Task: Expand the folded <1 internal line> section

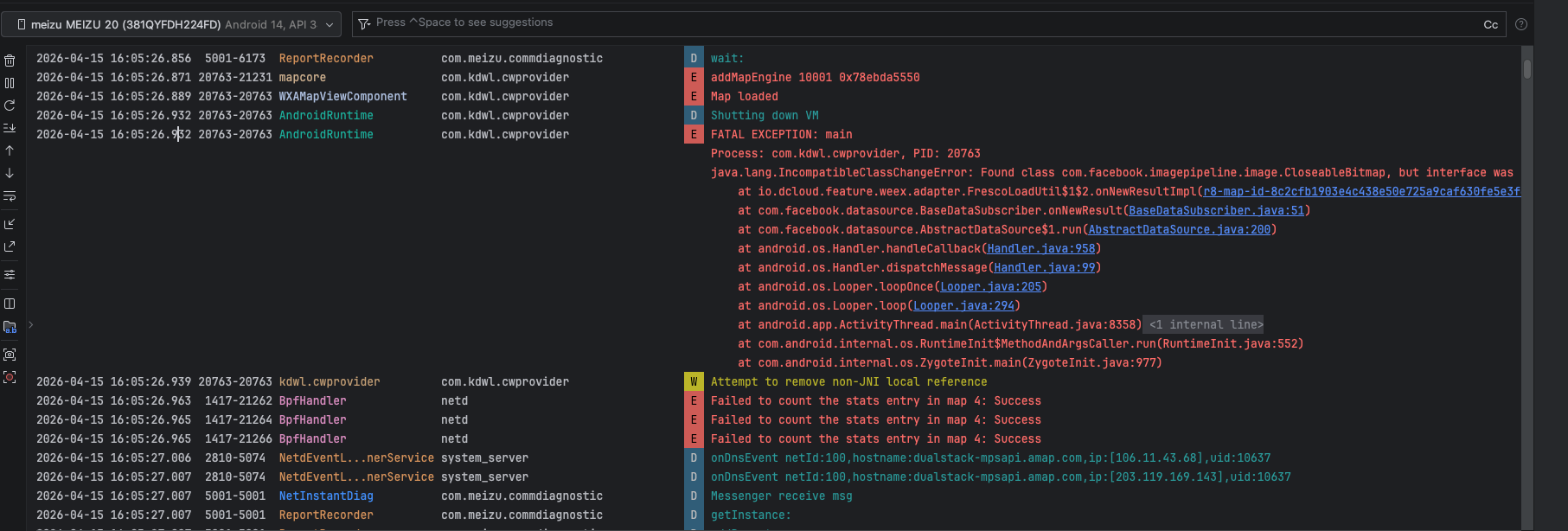Action: point(1205,325)
